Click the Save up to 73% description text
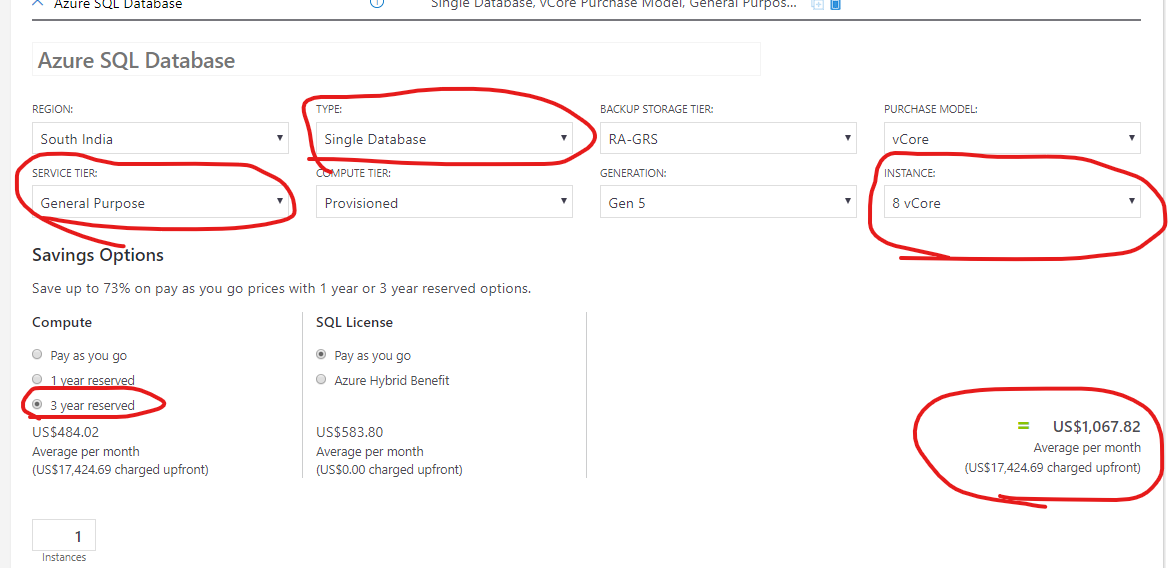 click(x=282, y=288)
